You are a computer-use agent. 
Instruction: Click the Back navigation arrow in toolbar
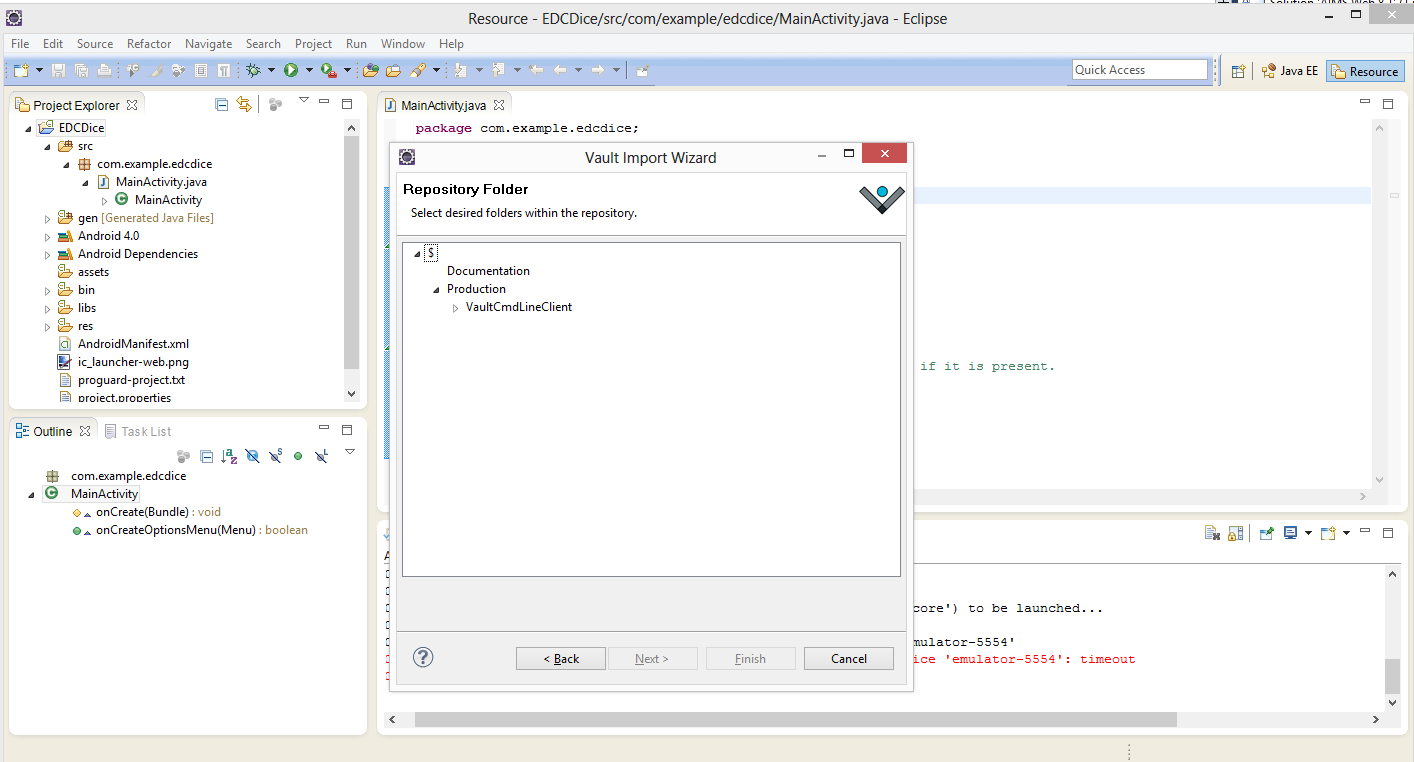[x=559, y=70]
